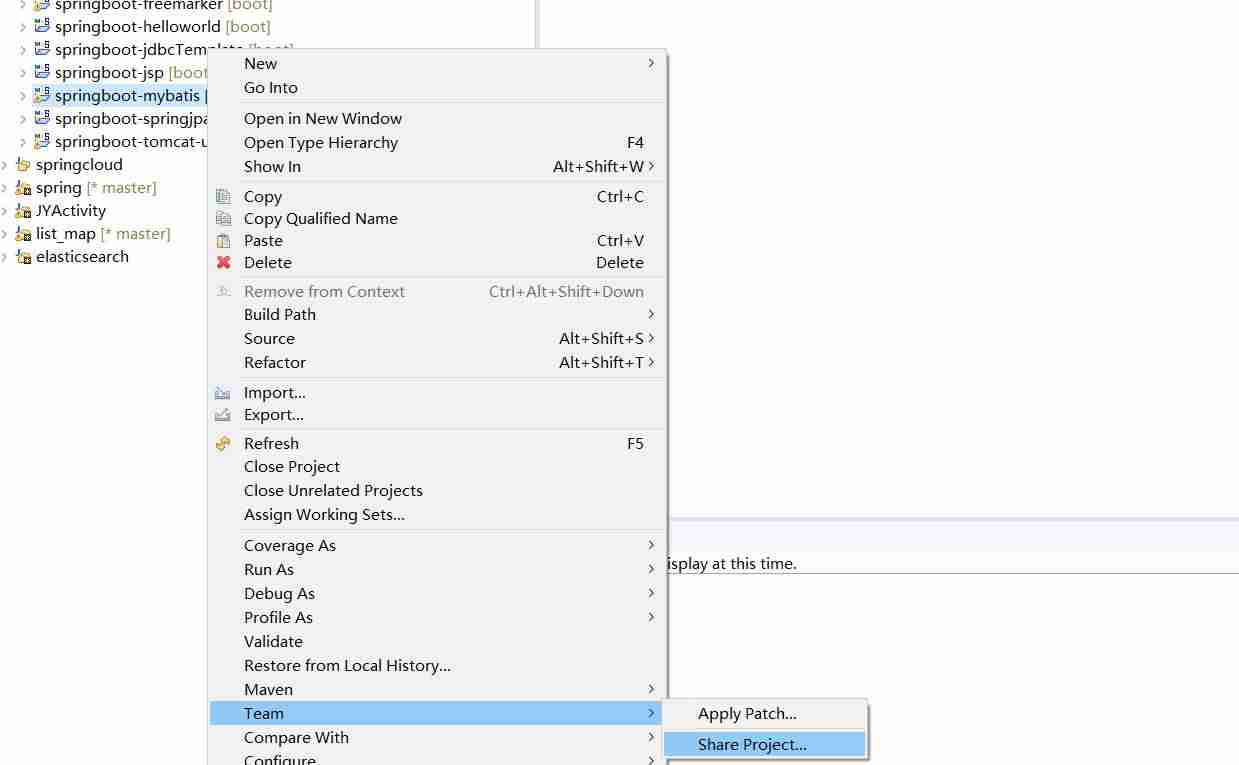
Task: Click the springboot-helloworld project icon
Action: [42, 26]
